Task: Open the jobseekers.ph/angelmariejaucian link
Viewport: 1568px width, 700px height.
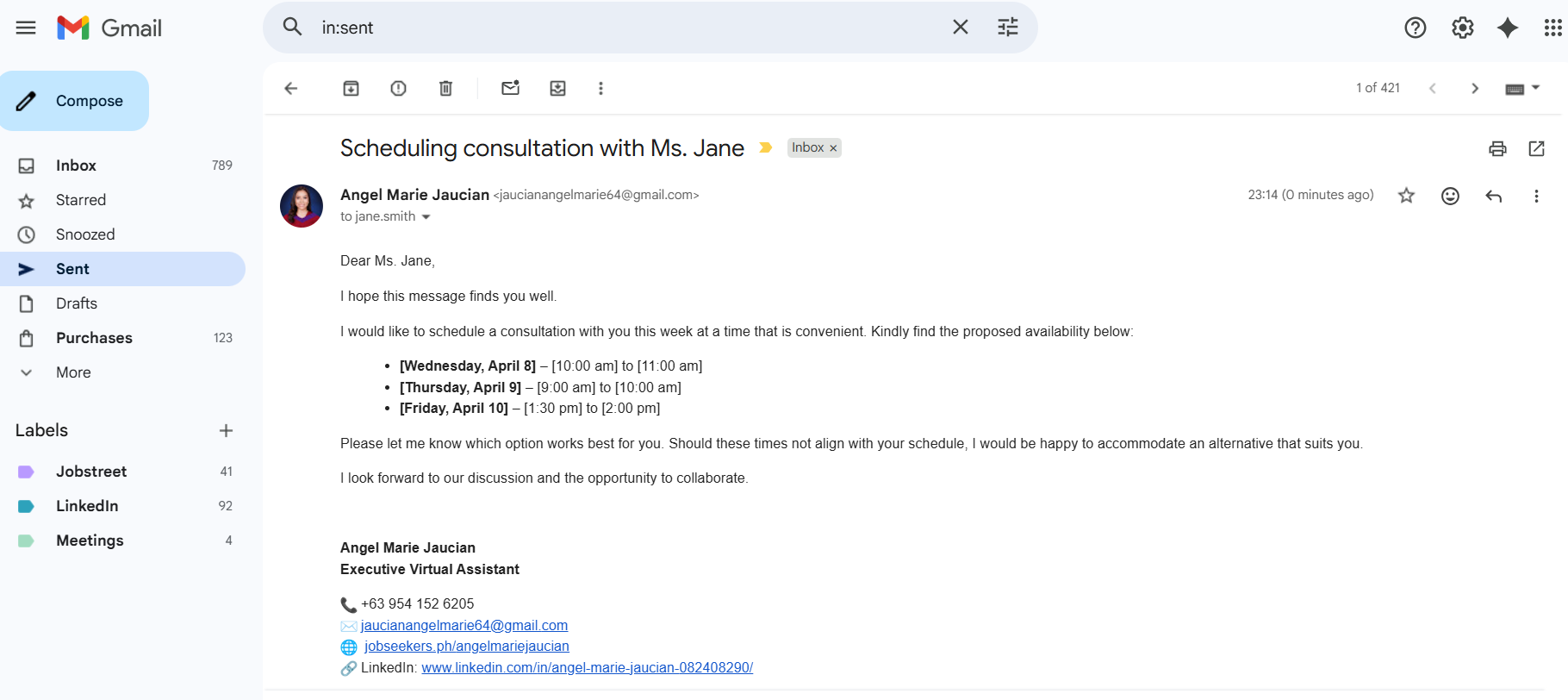Action: 466,647
